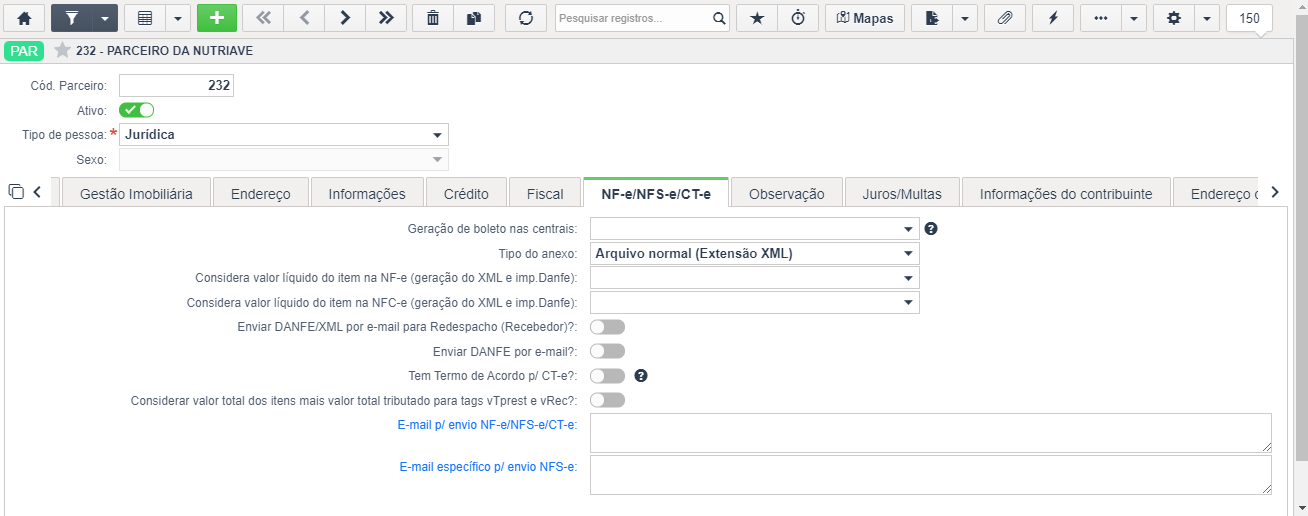This screenshot has width=1308, height=516.
Task: Open the Observação tab
Action: pyautogui.click(x=786, y=194)
